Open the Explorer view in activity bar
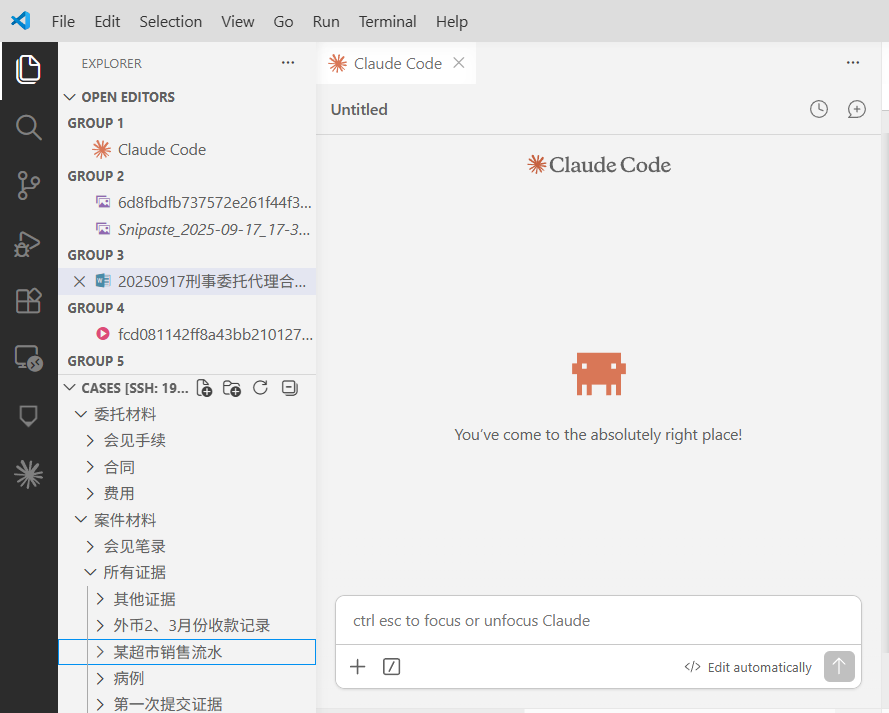 coord(28,70)
